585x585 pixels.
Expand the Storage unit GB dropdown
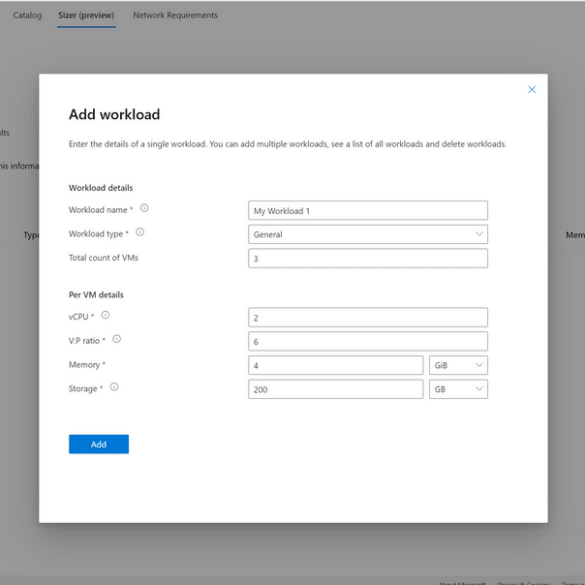[458, 389]
